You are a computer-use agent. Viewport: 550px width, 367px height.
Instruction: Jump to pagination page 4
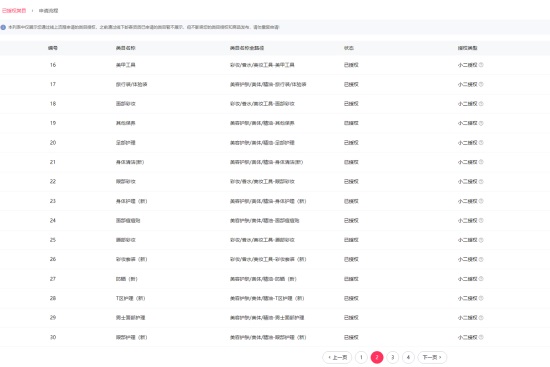(408, 357)
